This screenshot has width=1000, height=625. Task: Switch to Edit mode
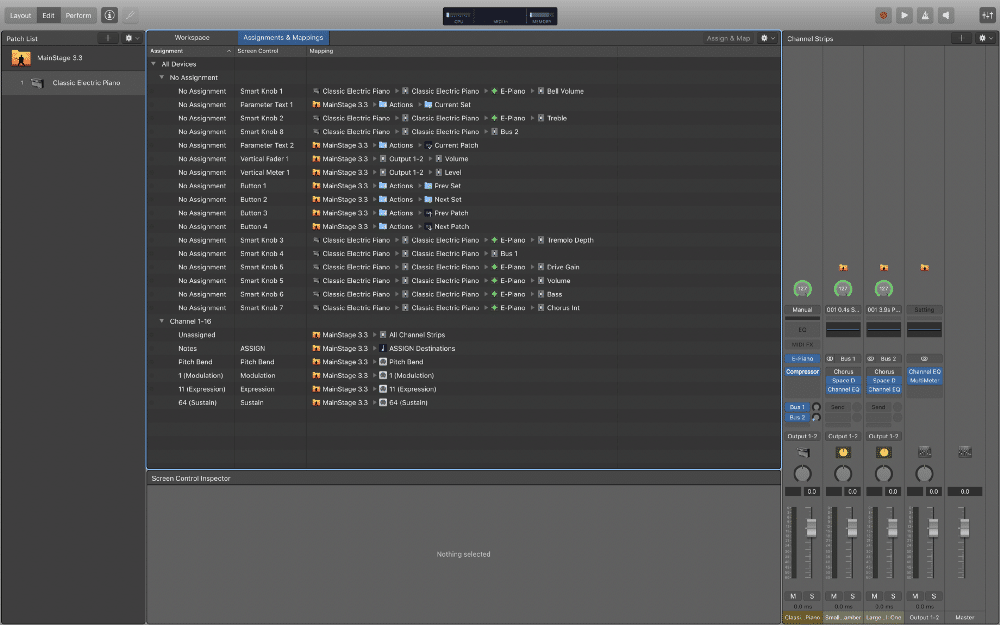coord(48,15)
